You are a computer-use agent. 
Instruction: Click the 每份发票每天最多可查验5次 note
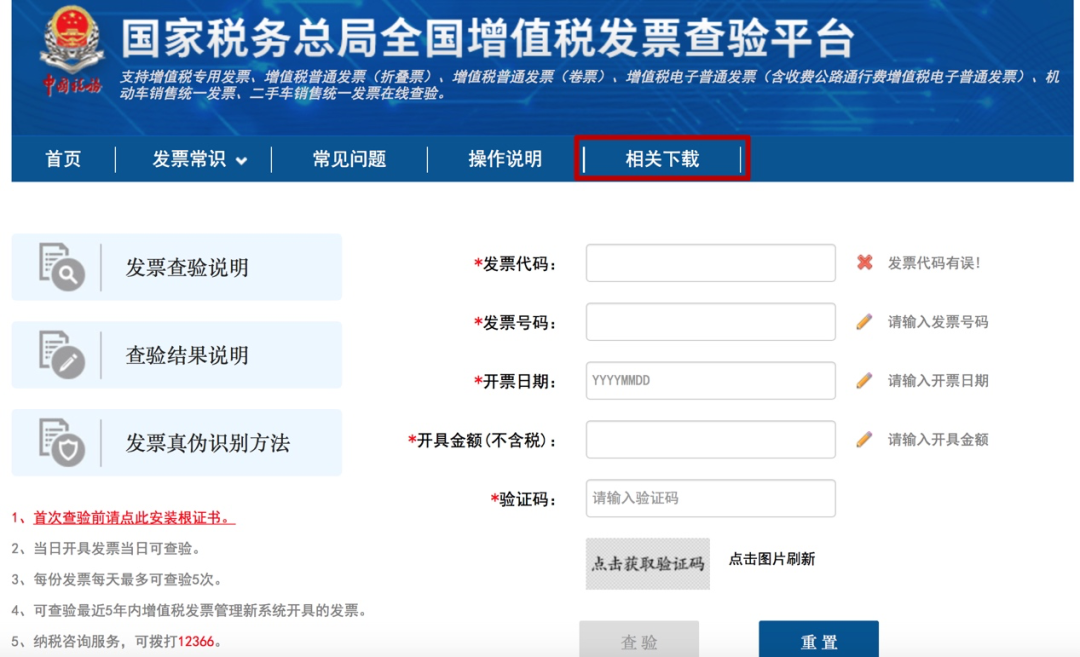pos(127,580)
